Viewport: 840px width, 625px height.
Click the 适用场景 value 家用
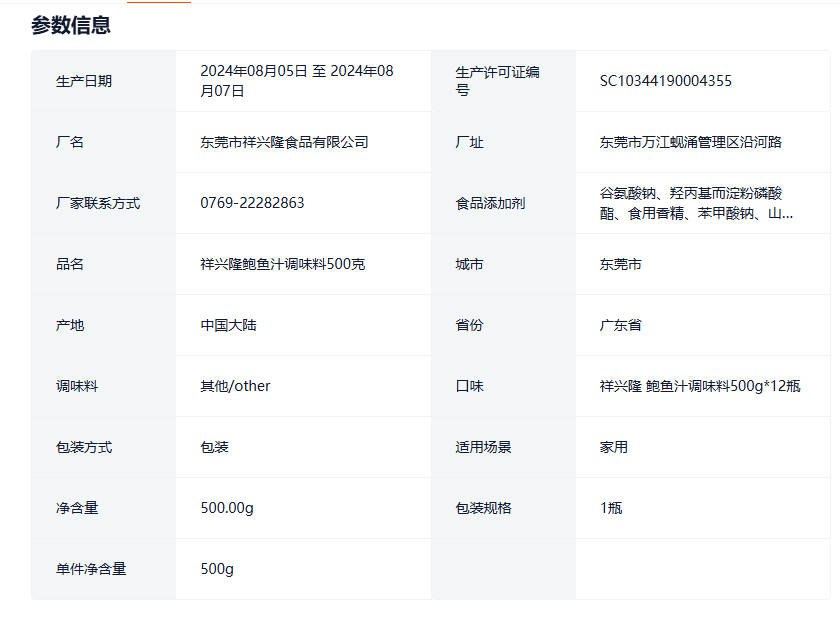coord(613,447)
